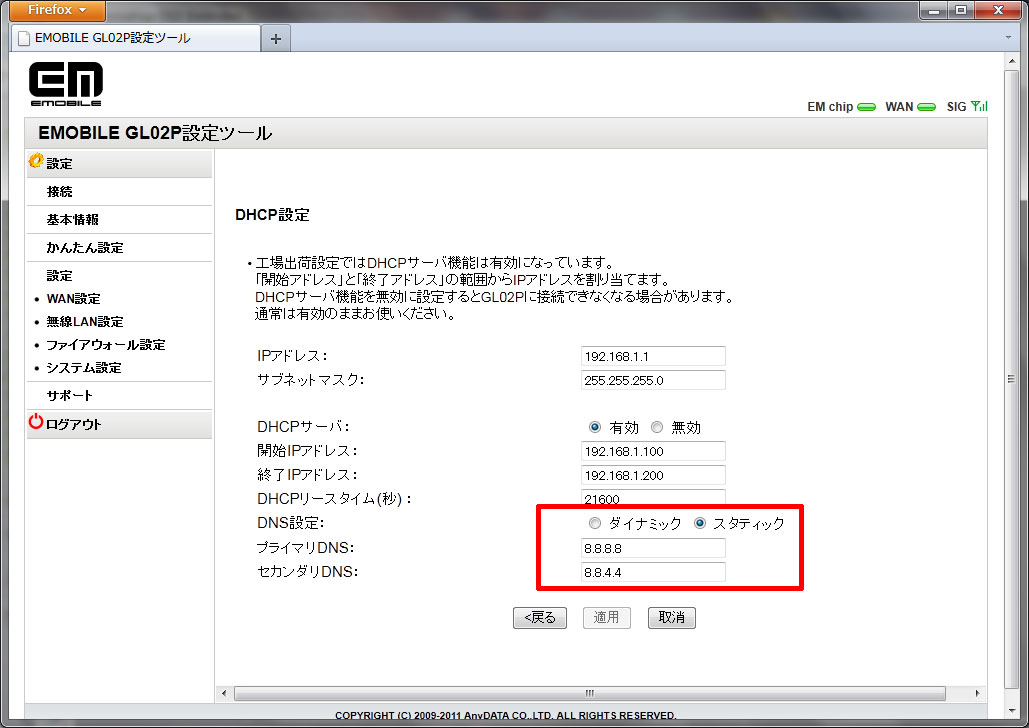
Task: Check the SIG signal strength icon
Action: pyautogui.click(x=979, y=106)
